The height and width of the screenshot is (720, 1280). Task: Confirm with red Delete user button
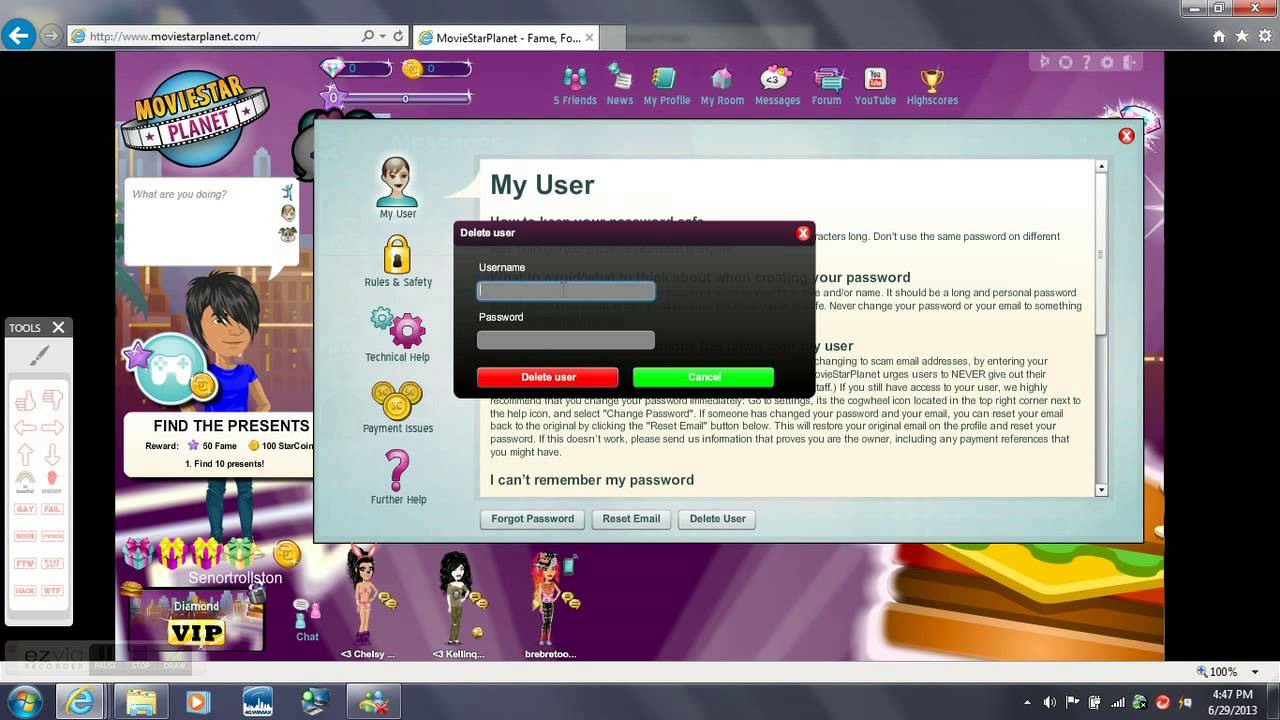point(548,377)
